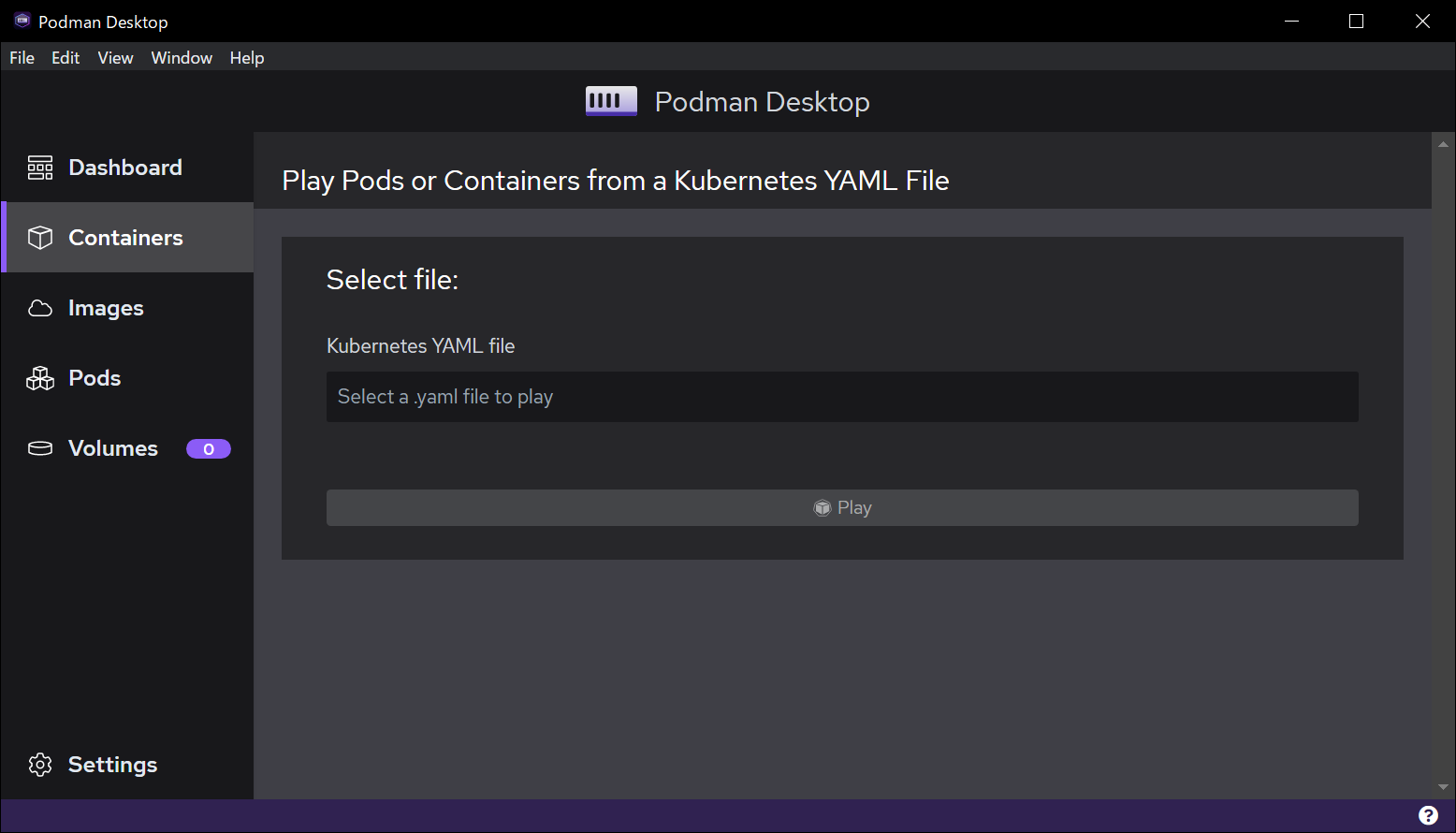Open the View menu
Screen dimensions: 1456x833
tap(115, 58)
